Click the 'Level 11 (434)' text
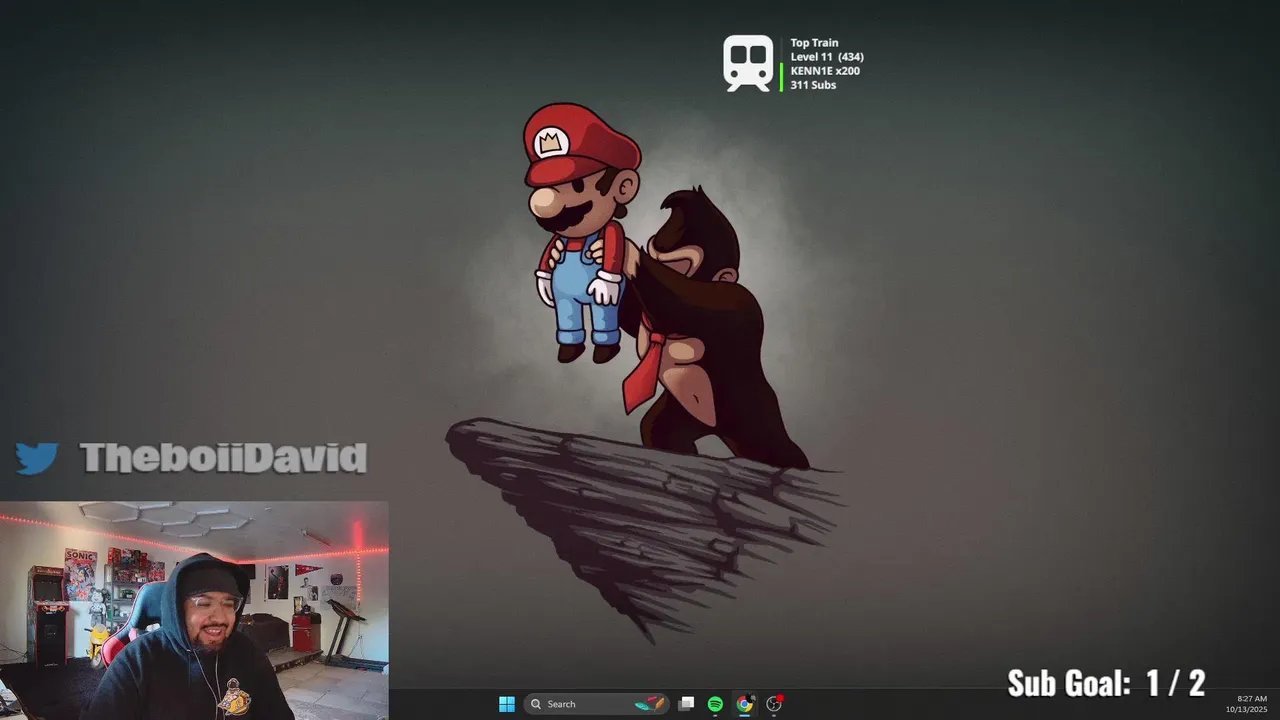 click(x=827, y=57)
